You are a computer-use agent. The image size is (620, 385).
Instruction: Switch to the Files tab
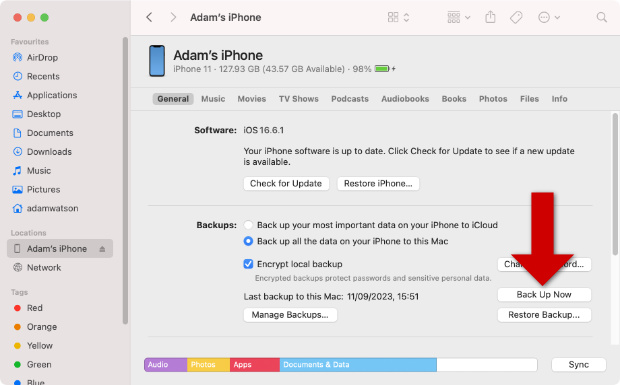click(529, 99)
